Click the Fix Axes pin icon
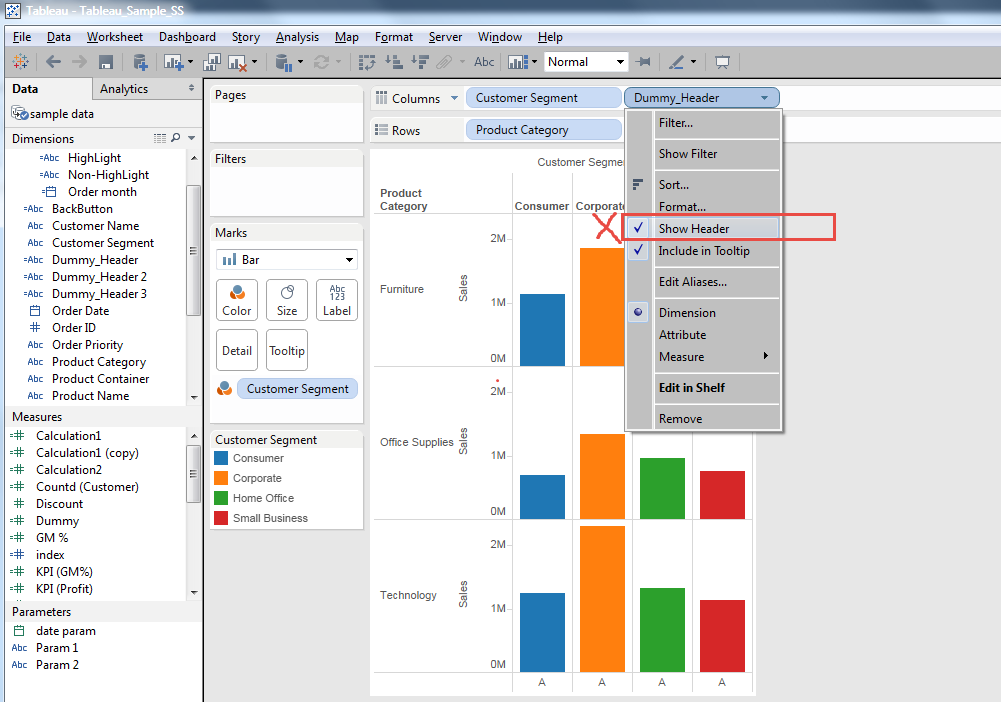 [644, 62]
